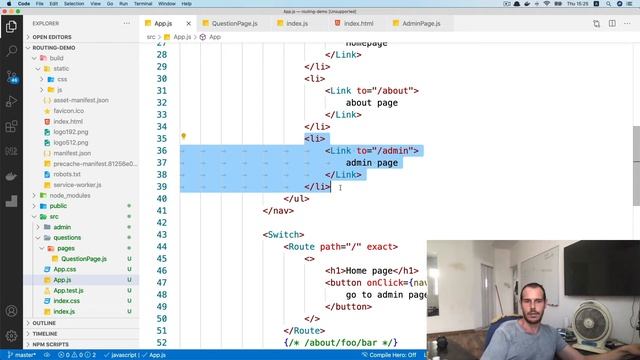640x360 pixels.
Task: Open the Source Control view
Action: tap(11, 76)
